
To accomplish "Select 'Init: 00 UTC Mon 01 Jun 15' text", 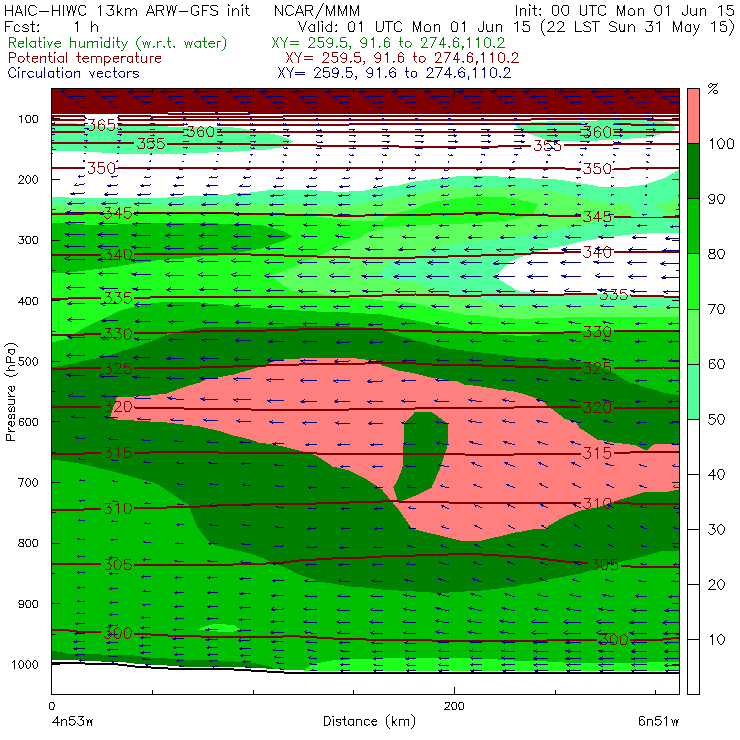I will click(x=624, y=11).
